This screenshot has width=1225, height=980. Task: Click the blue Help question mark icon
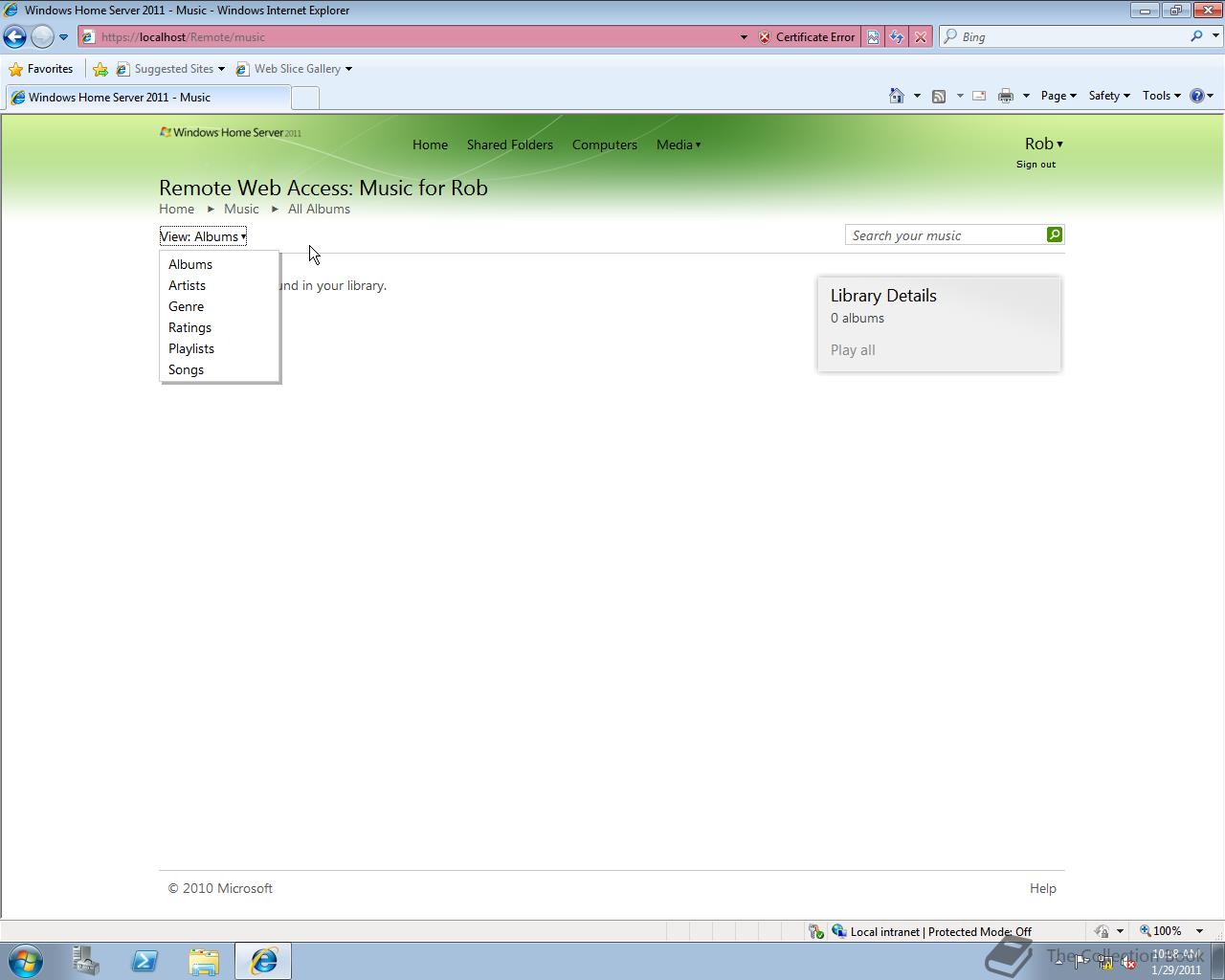[x=1197, y=96]
